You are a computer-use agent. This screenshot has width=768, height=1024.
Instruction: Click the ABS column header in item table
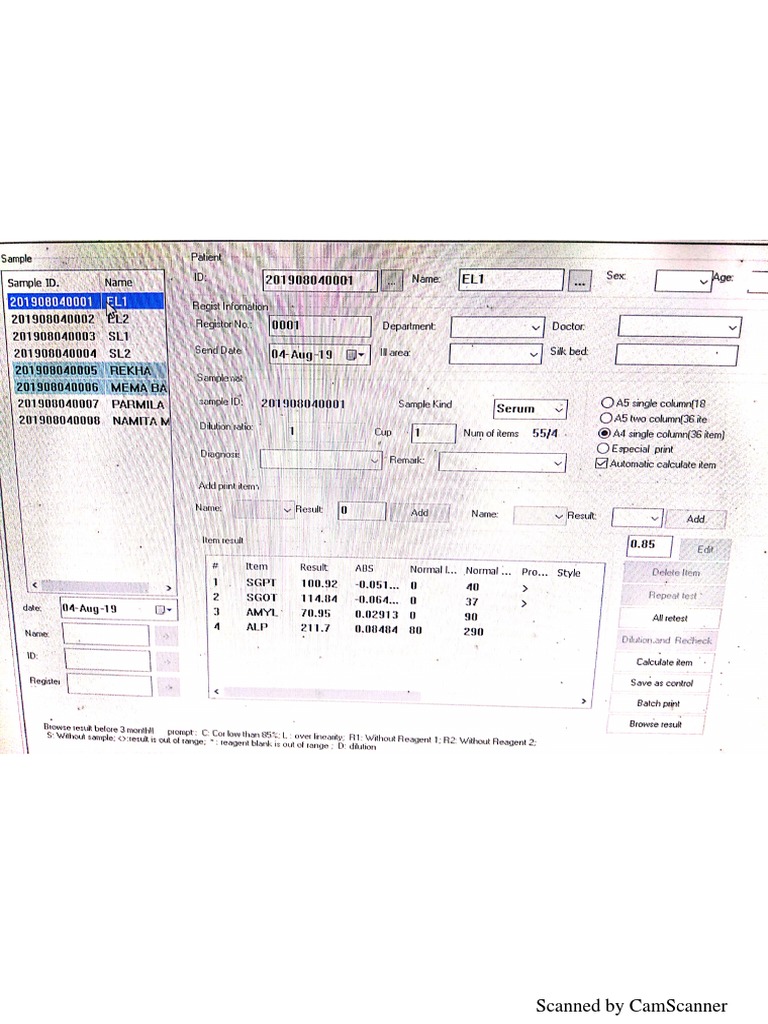364,569
